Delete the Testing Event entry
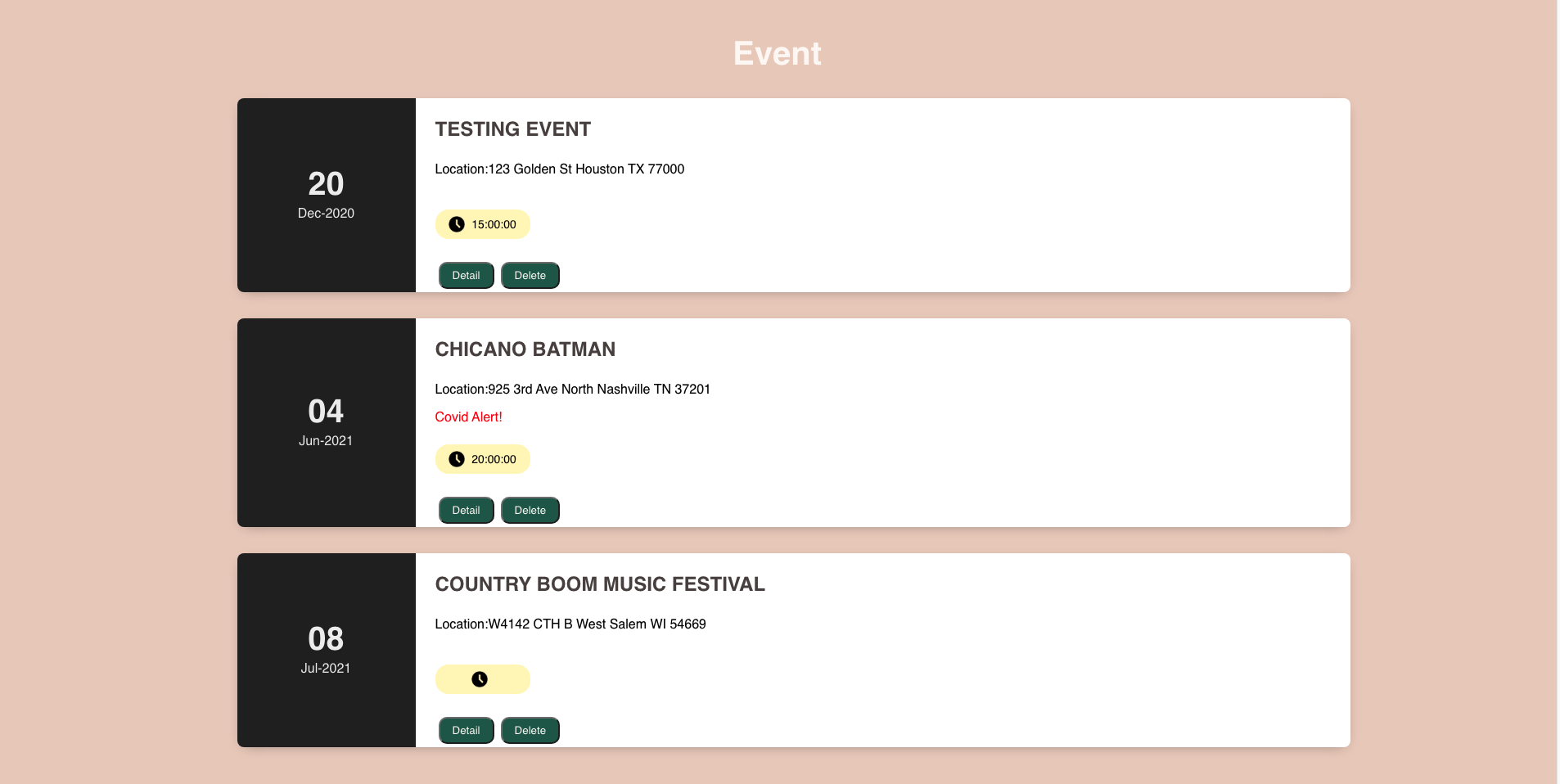Screen dimensions: 1560x784 coord(530,276)
